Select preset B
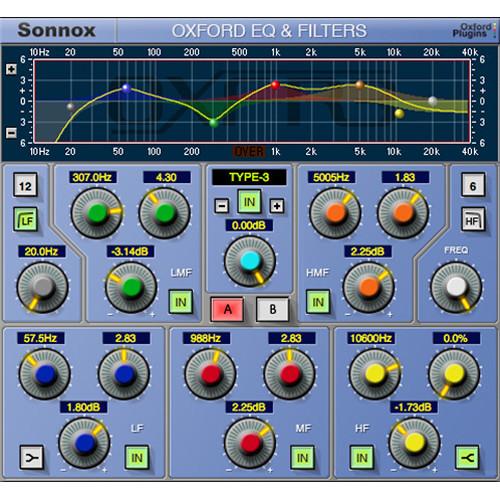Image resolution: width=500 pixels, height=500 pixels. click(272, 309)
